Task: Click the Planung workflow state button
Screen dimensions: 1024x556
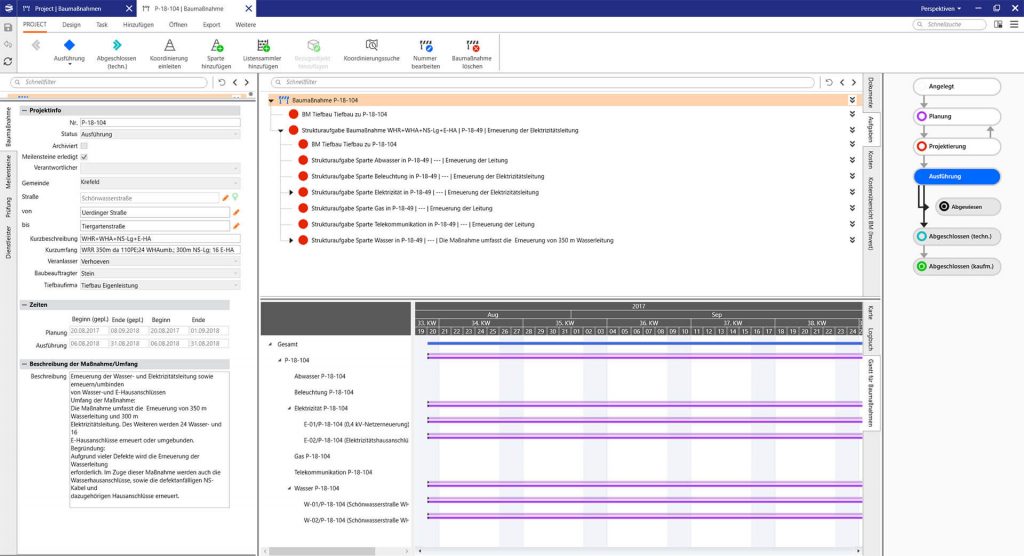Action: click(x=957, y=116)
